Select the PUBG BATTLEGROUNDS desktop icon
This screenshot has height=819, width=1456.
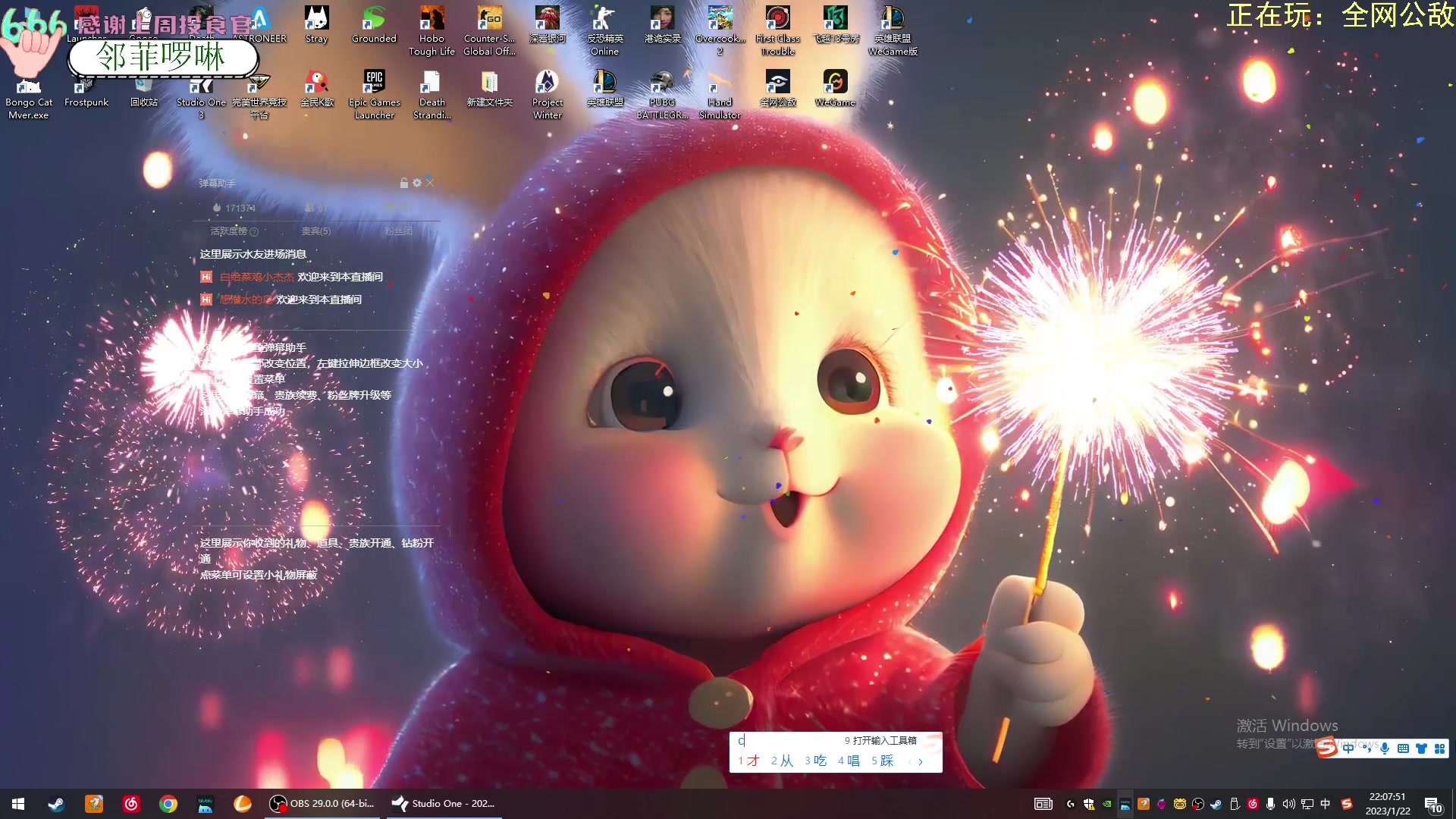662,95
